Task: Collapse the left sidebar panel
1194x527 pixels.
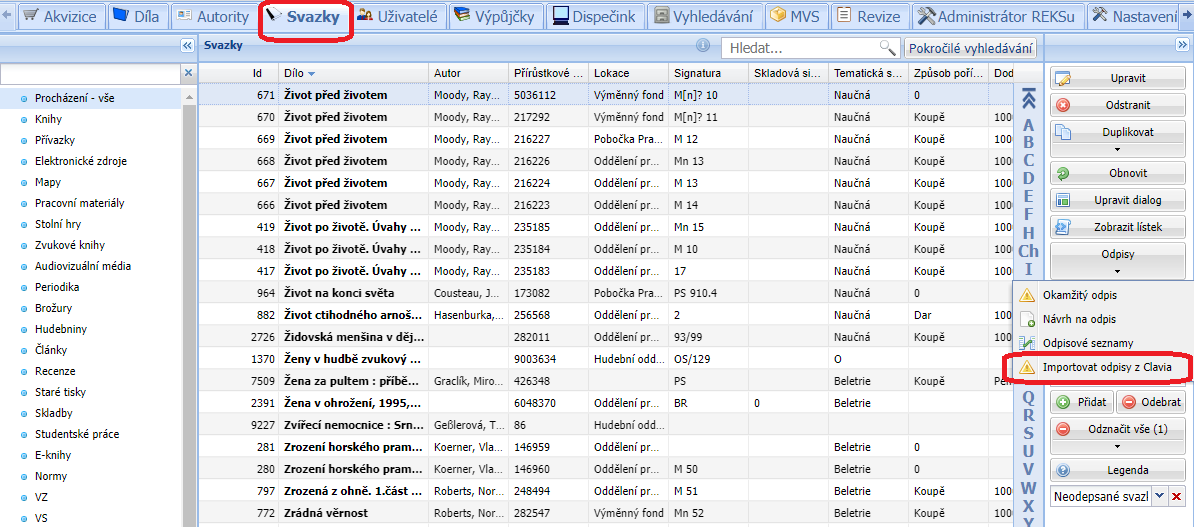Action: coord(187,46)
